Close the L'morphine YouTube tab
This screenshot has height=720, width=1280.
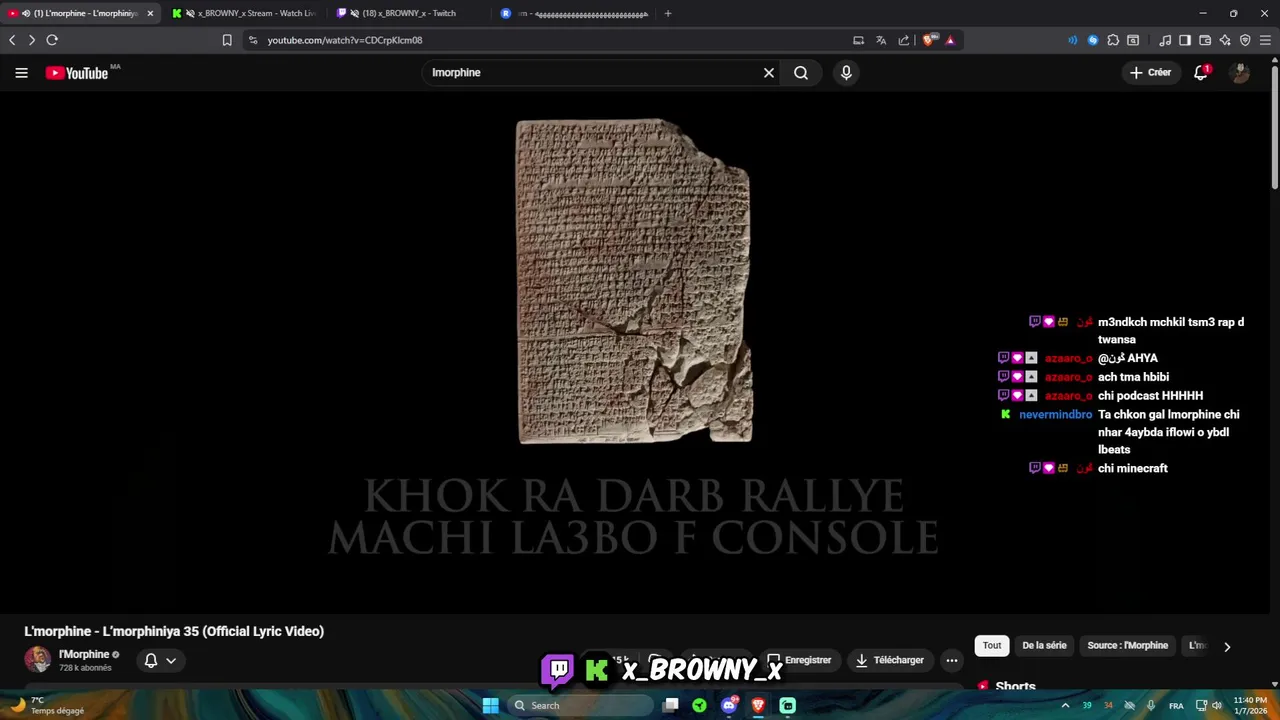150,13
